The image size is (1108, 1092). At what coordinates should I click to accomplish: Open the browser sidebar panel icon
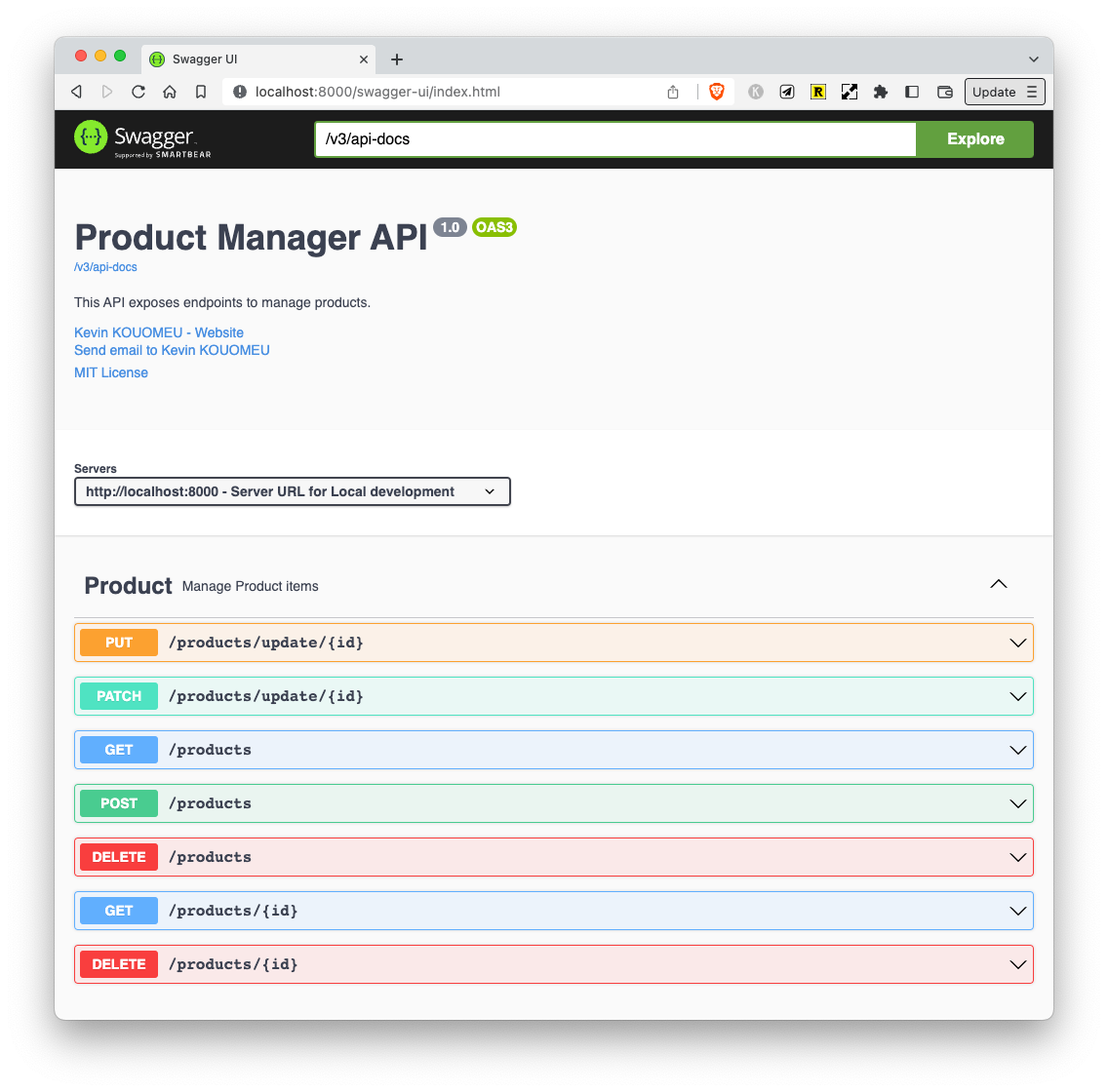click(912, 91)
